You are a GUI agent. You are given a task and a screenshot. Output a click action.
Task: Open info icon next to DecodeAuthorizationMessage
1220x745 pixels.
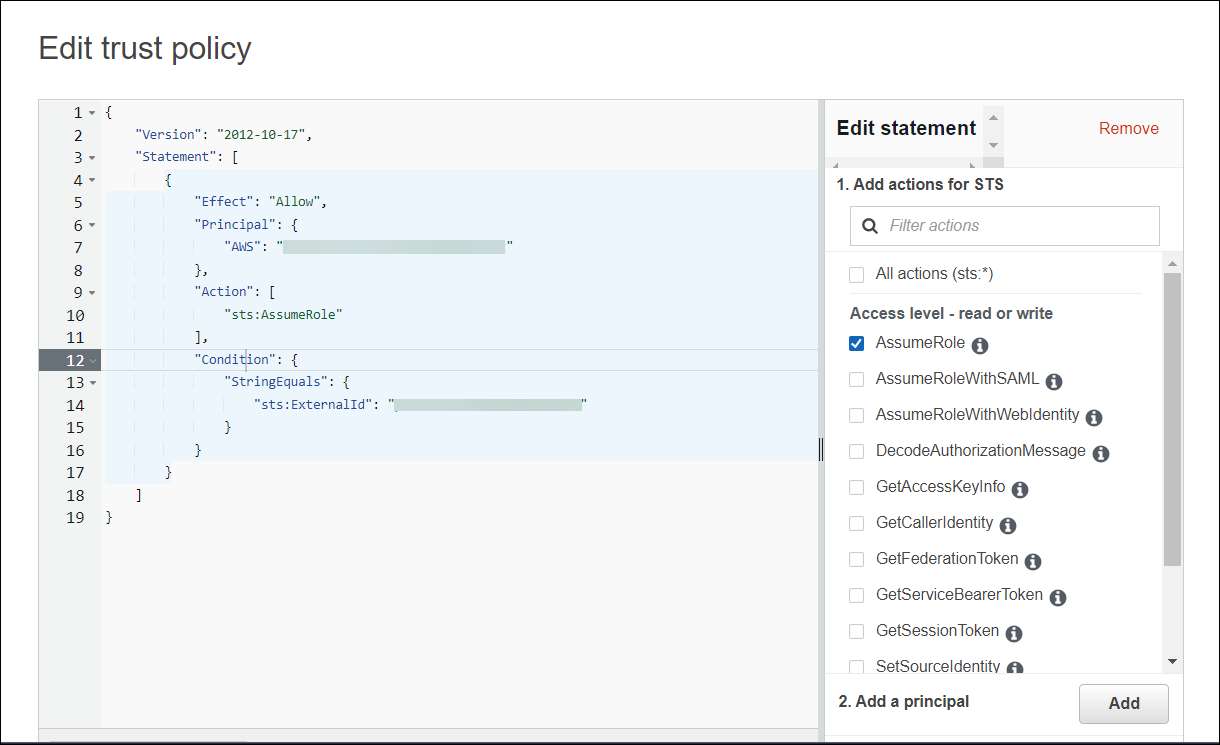click(1101, 453)
